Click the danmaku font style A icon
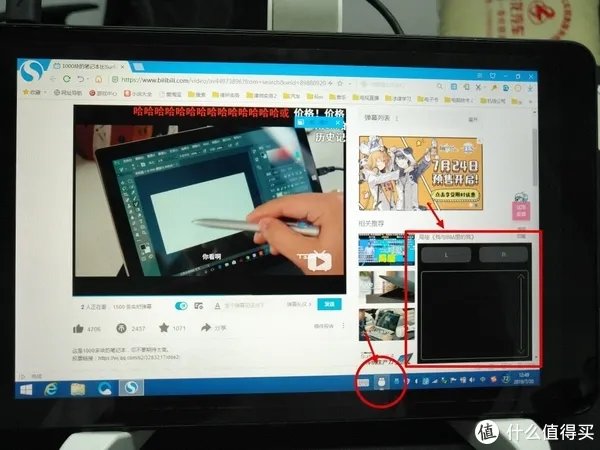This screenshot has width=600, height=450. click(x=217, y=306)
